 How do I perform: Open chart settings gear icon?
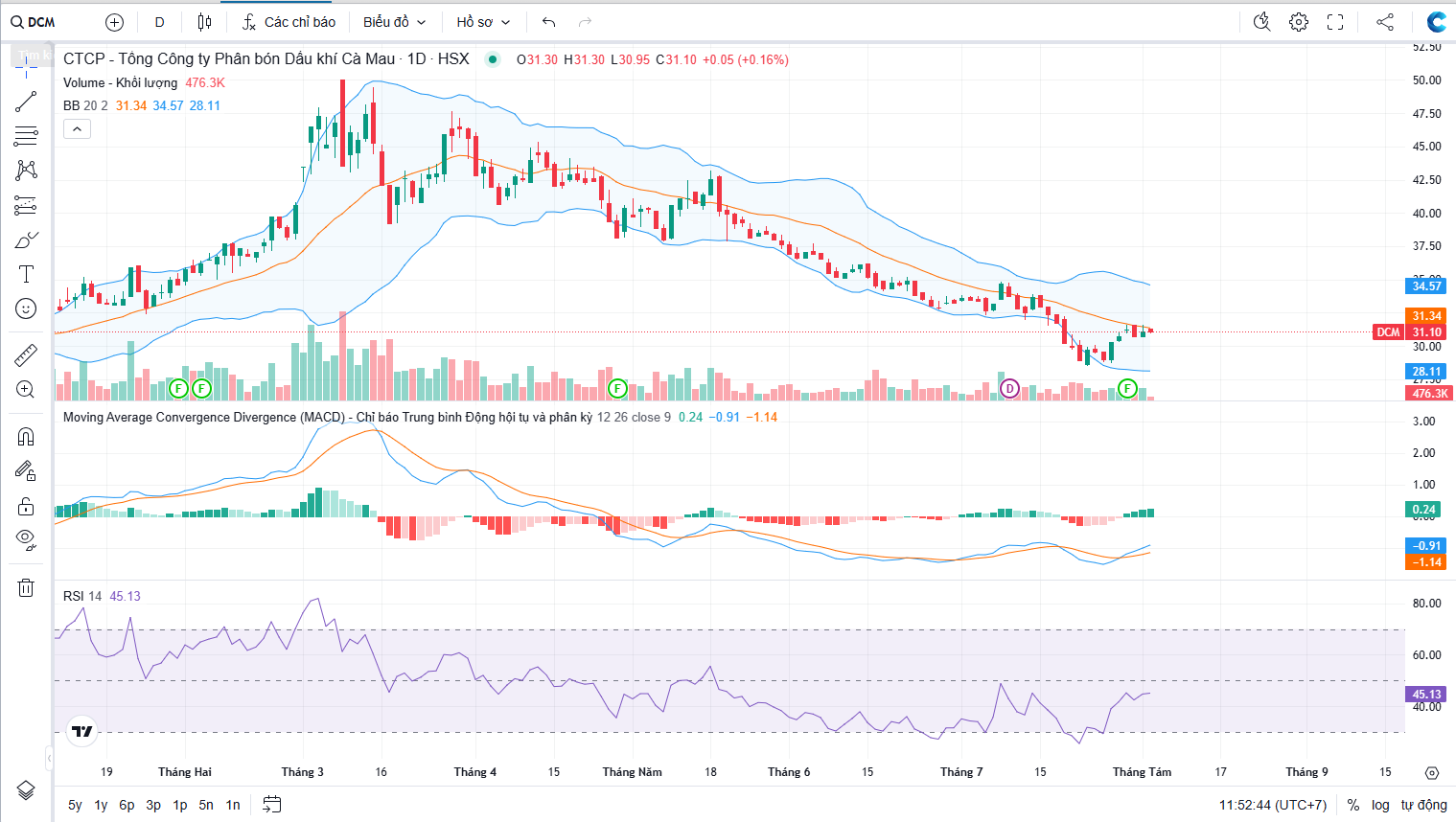point(1299,22)
